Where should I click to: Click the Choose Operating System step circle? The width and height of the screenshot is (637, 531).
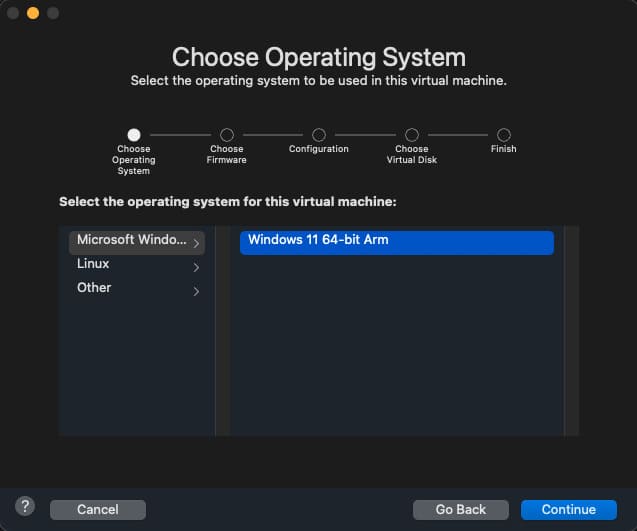pyautogui.click(x=134, y=134)
